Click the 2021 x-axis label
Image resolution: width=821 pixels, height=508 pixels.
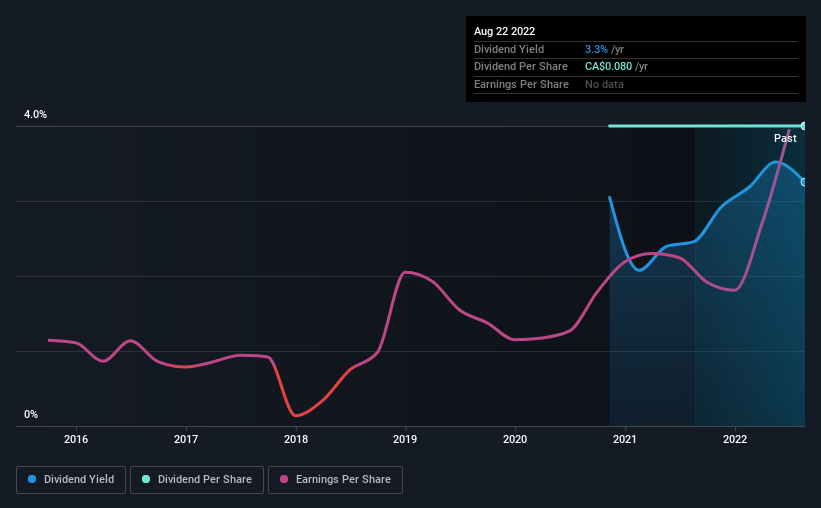[625, 439]
